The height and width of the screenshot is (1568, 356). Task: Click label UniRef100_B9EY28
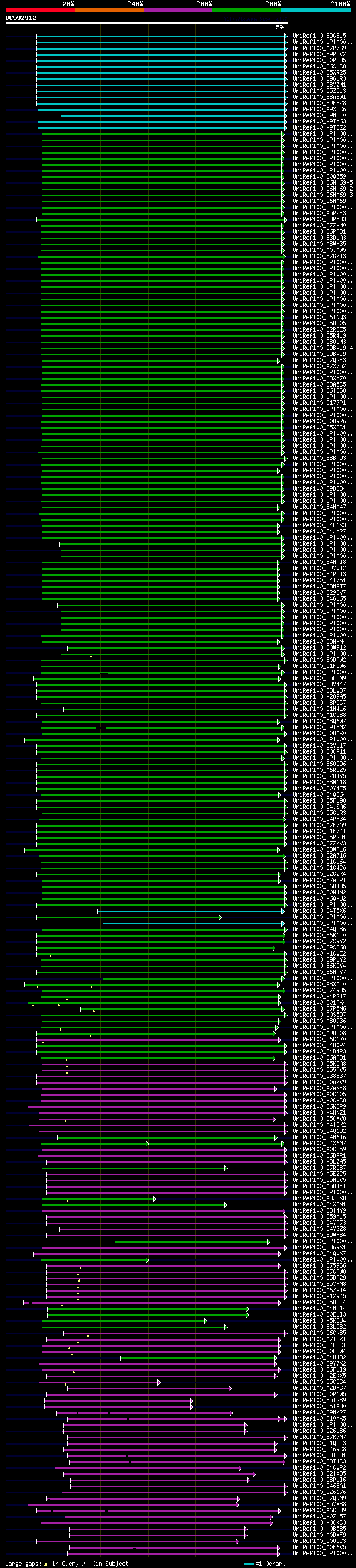(319, 103)
